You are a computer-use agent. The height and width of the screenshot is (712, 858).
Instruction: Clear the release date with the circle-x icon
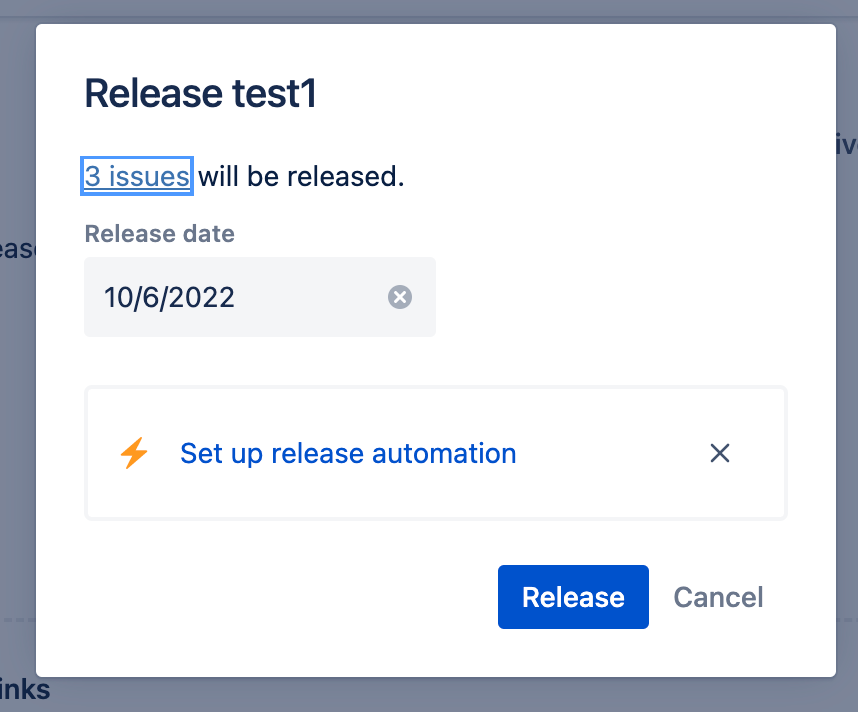[400, 297]
